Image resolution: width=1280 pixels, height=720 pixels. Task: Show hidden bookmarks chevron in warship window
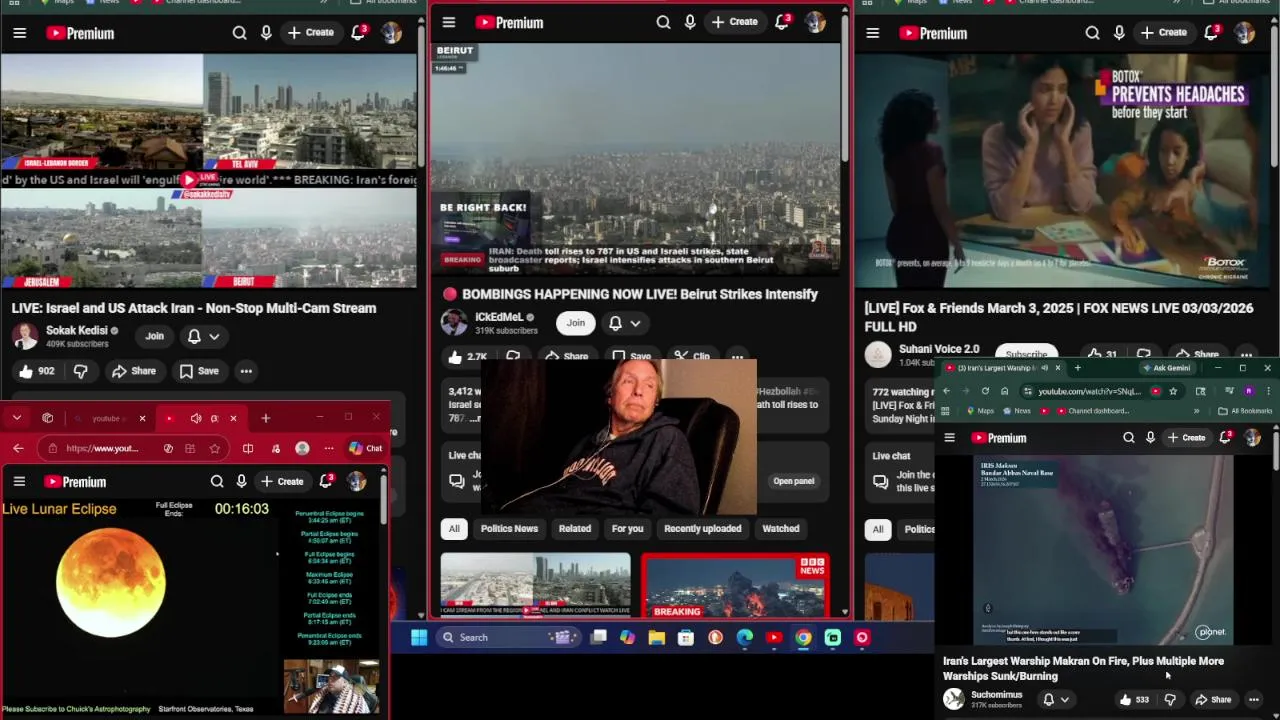point(1196,411)
